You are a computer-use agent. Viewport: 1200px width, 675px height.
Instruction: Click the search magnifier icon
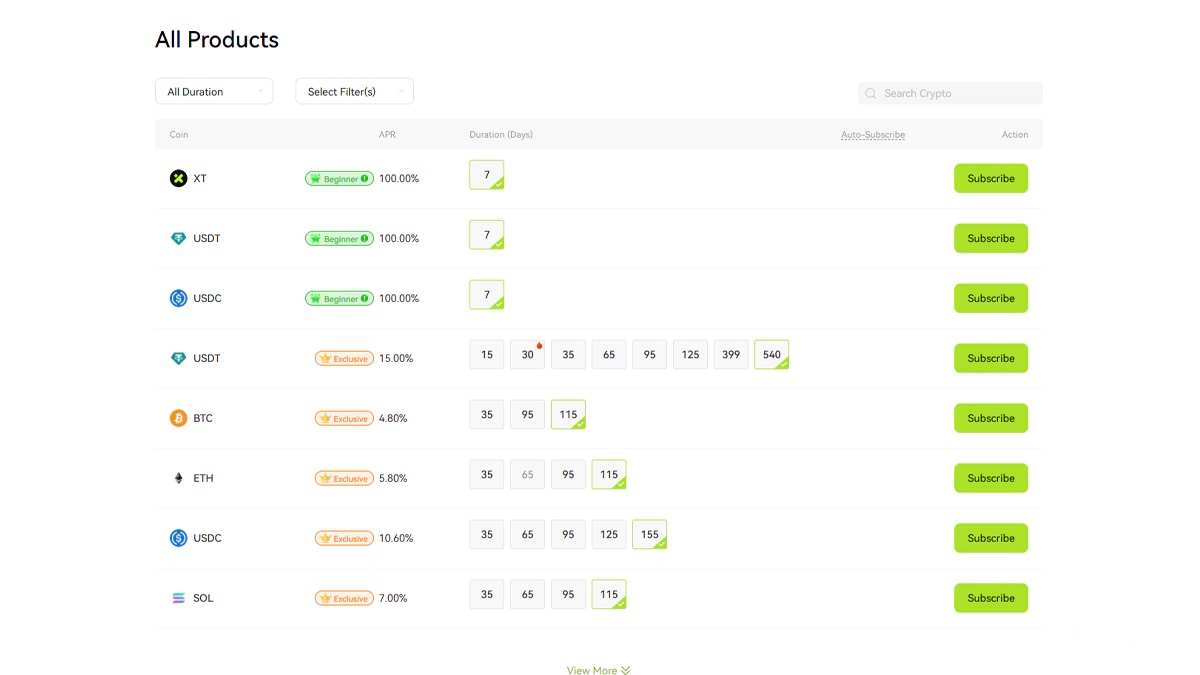click(x=871, y=93)
